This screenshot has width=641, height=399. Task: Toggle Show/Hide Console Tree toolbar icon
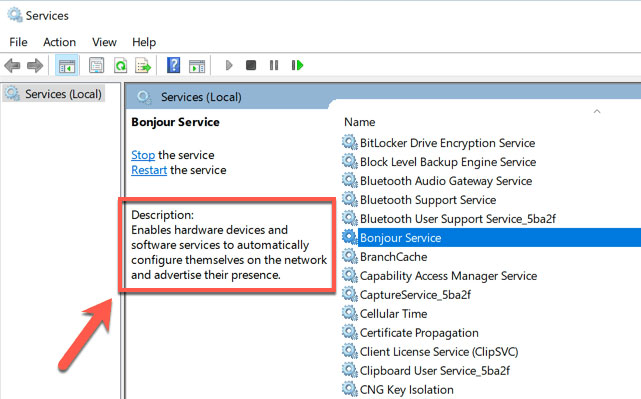pyautogui.click(x=67, y=65)
